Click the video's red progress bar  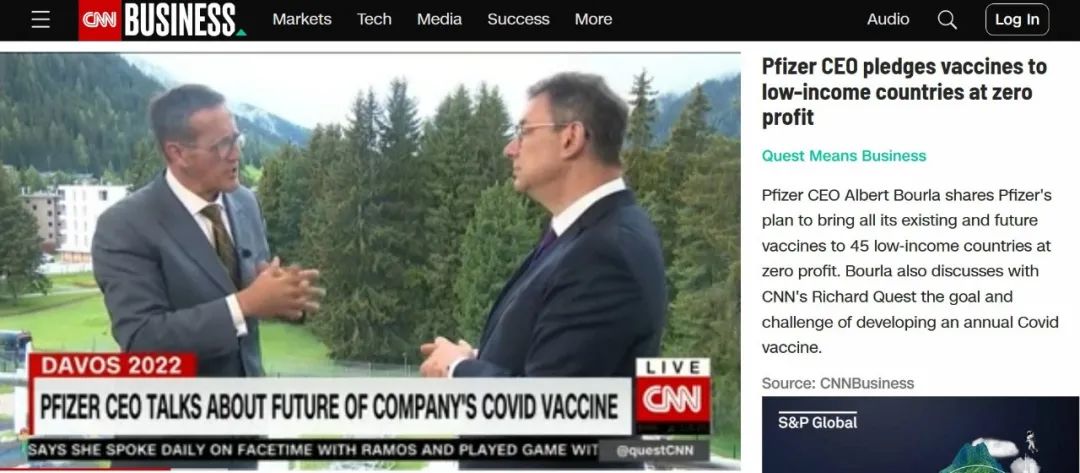[84, 470]
